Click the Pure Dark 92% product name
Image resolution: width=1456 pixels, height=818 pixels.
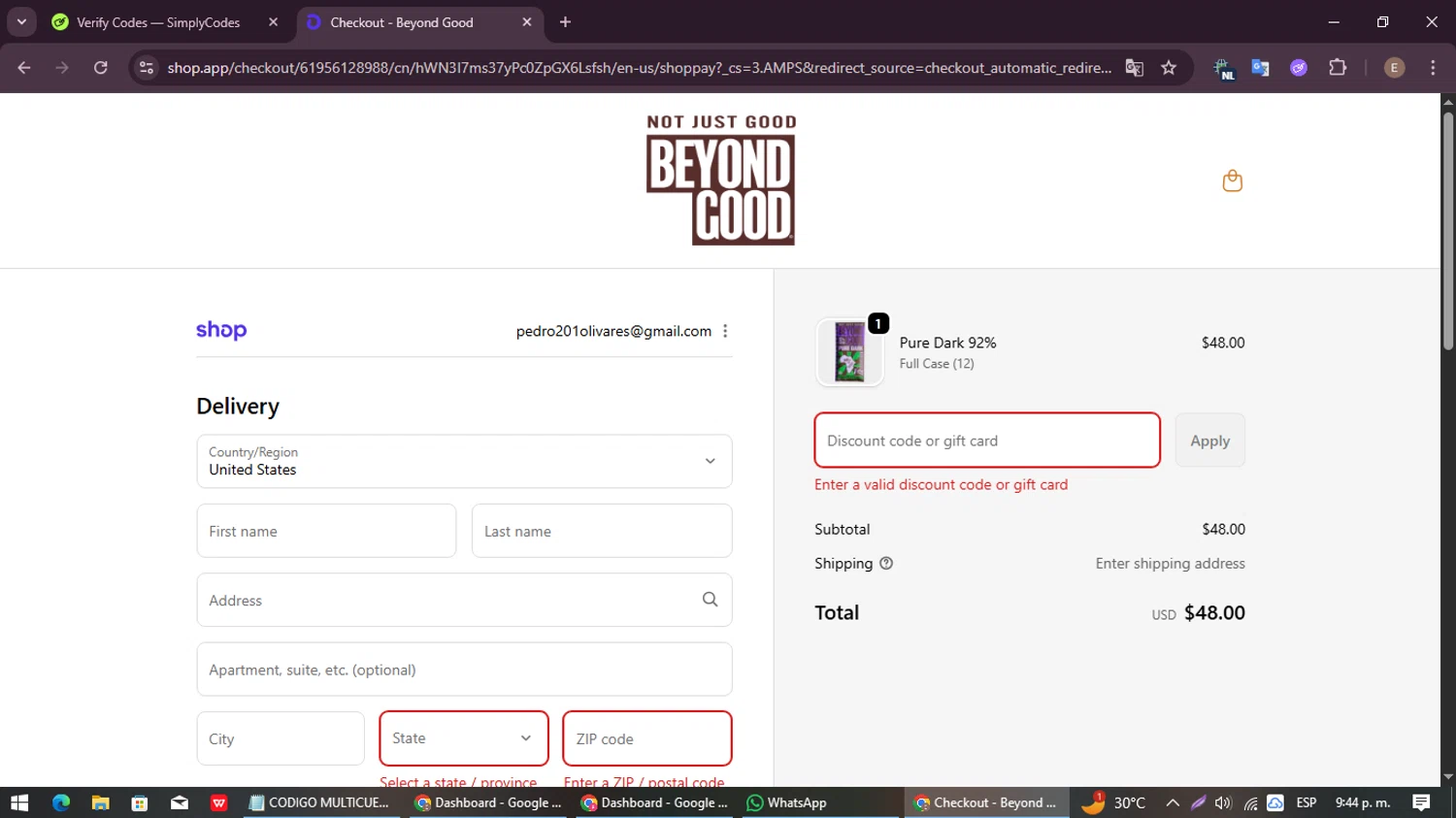[947, 343]
